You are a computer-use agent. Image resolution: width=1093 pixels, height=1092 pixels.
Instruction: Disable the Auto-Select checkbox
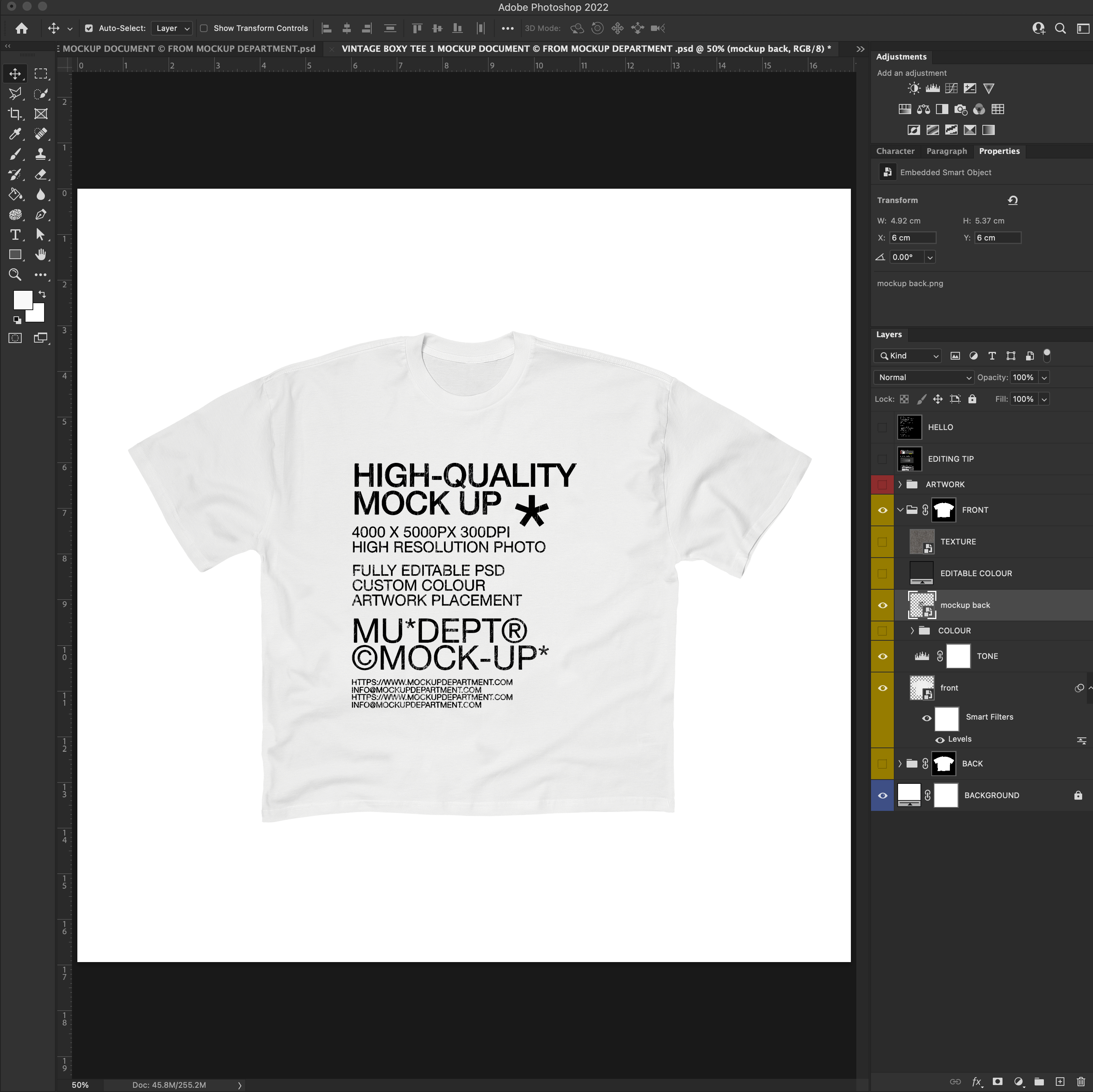point(89,28)
